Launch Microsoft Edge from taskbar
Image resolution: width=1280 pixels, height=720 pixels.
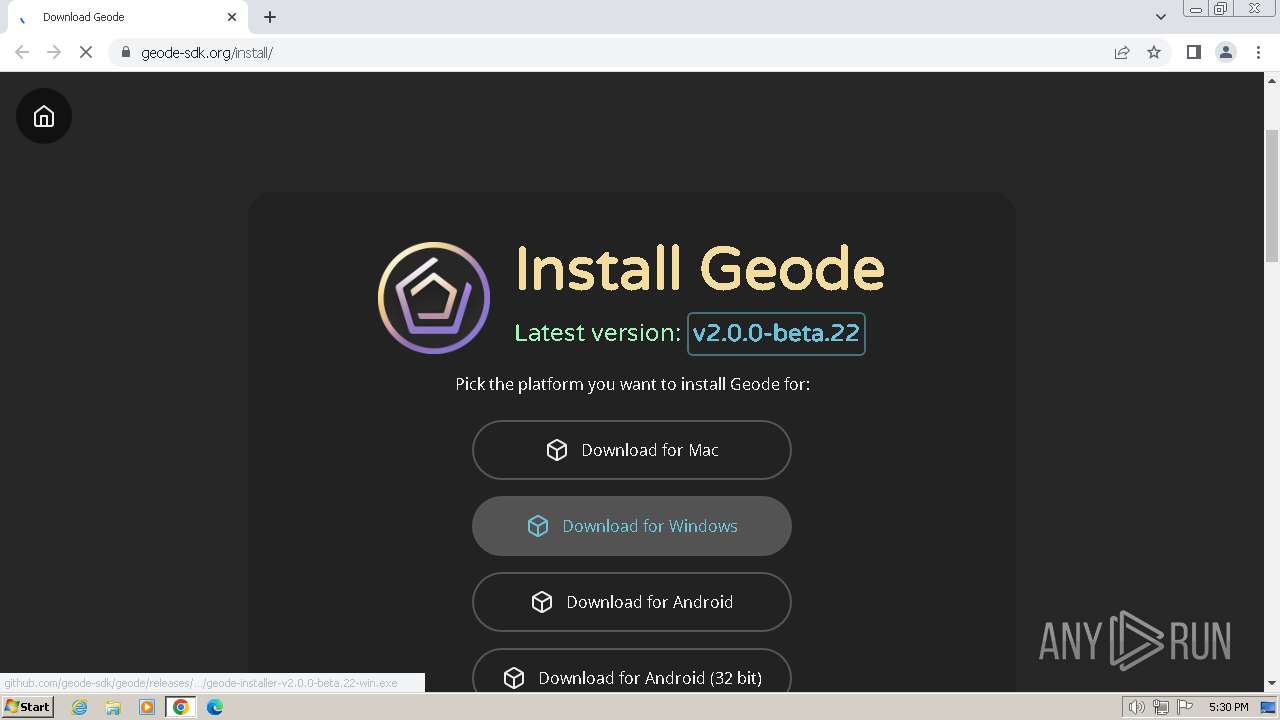click(x=215, y=707)
